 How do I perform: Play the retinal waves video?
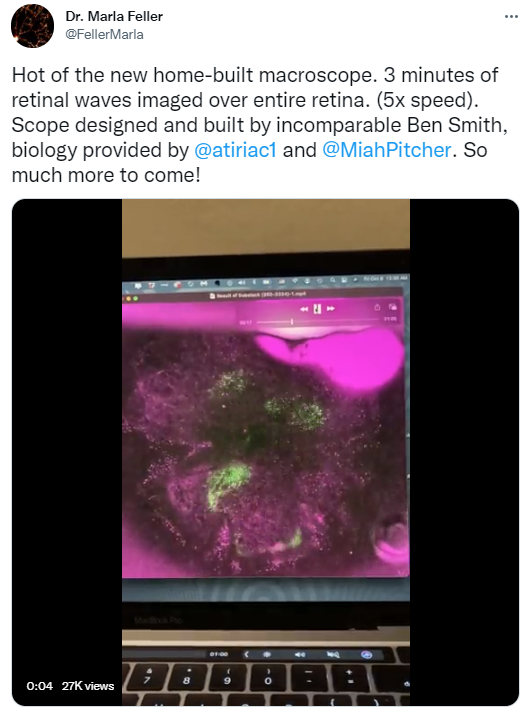tap(265, 452)
